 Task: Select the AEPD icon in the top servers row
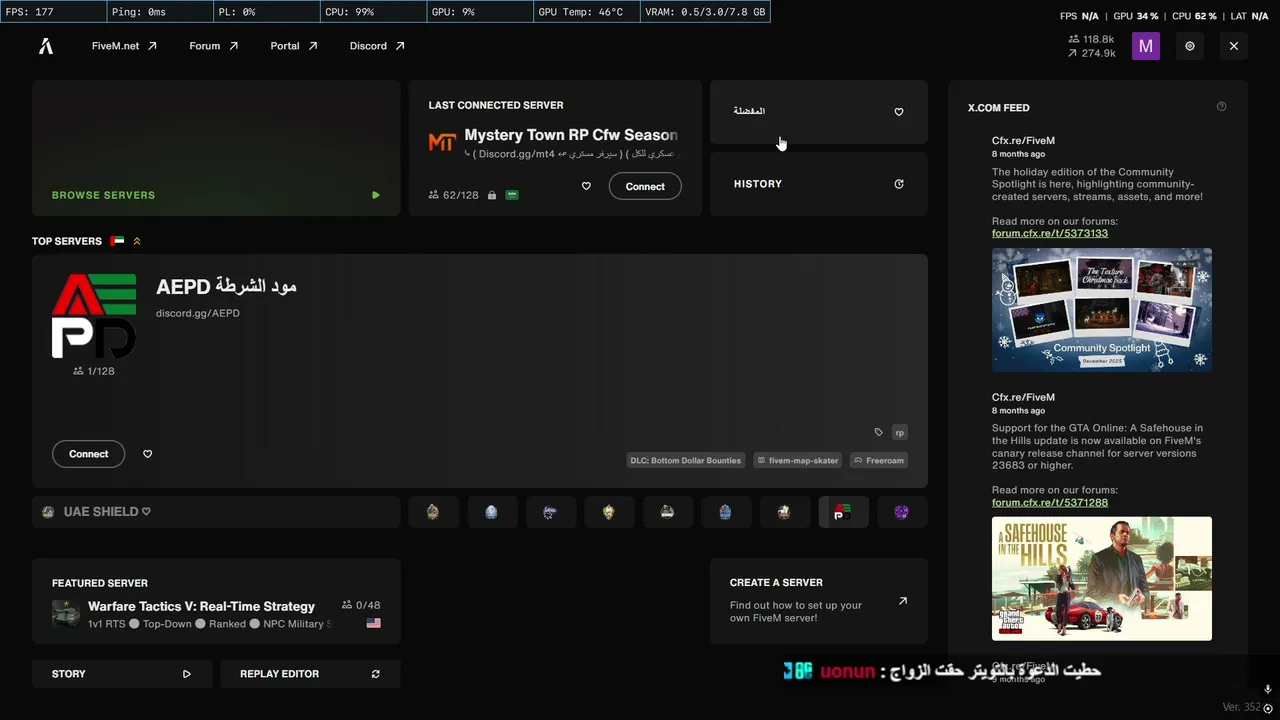[843, 512]
